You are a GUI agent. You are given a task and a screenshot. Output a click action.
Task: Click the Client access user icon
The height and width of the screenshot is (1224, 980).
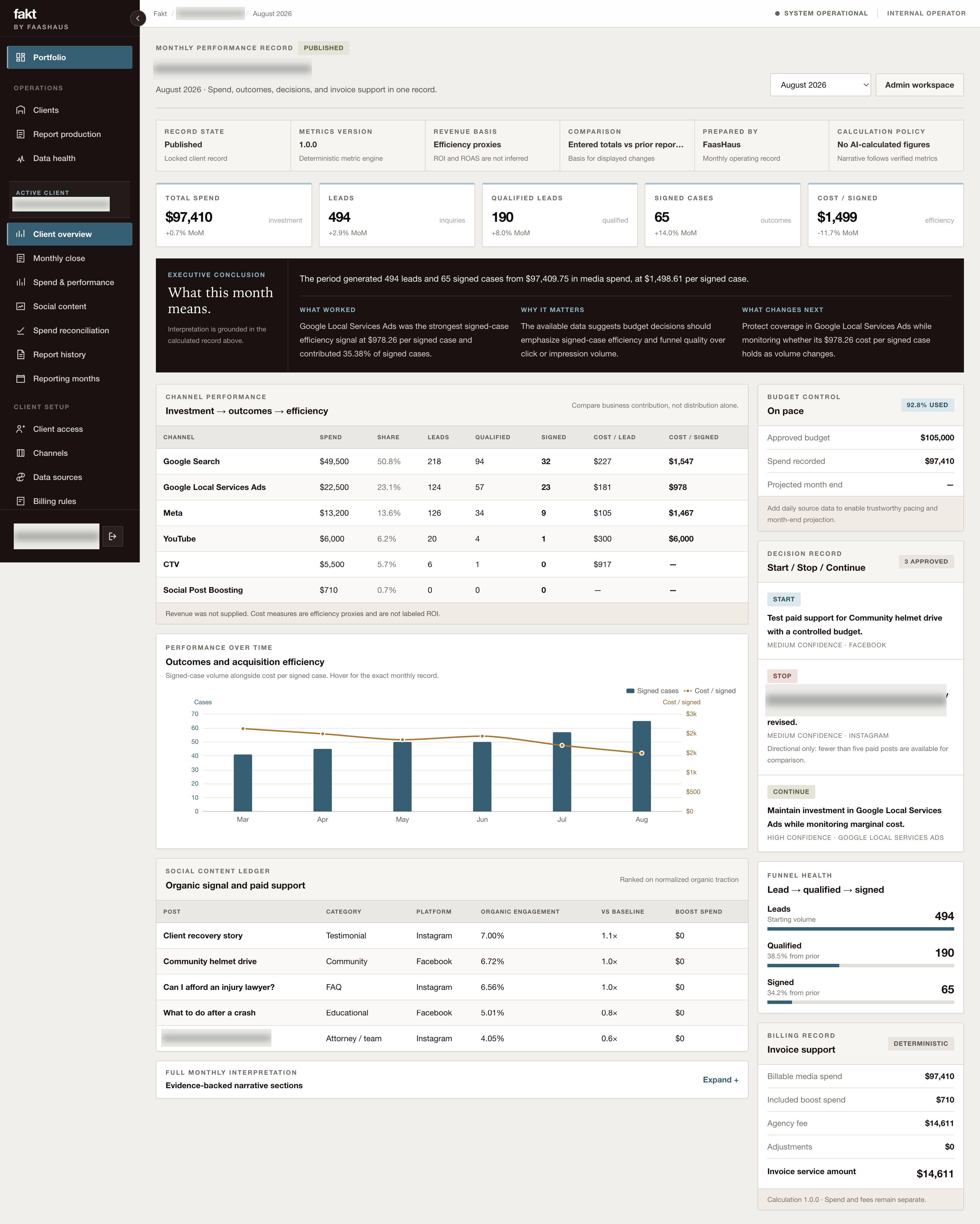click(20, 429)
